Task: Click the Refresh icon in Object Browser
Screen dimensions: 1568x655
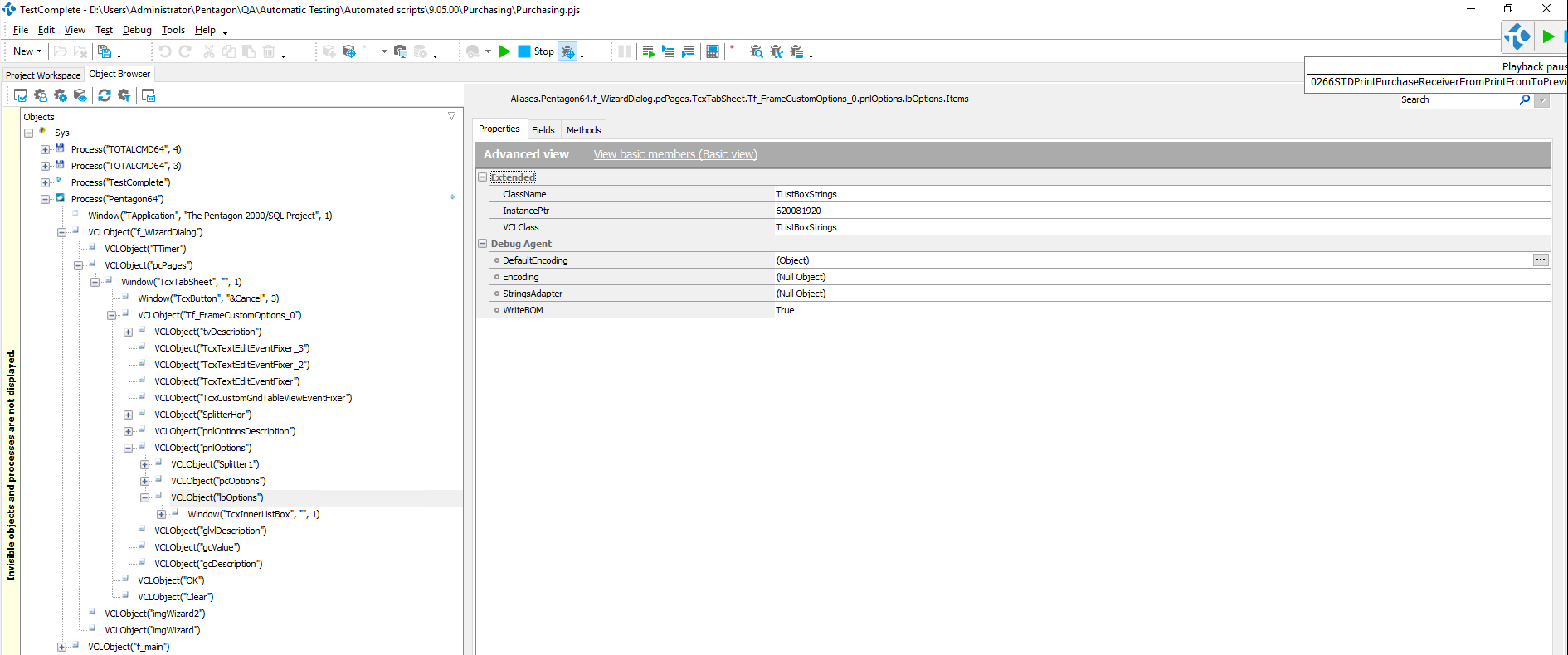Action: tap(105, 96)
